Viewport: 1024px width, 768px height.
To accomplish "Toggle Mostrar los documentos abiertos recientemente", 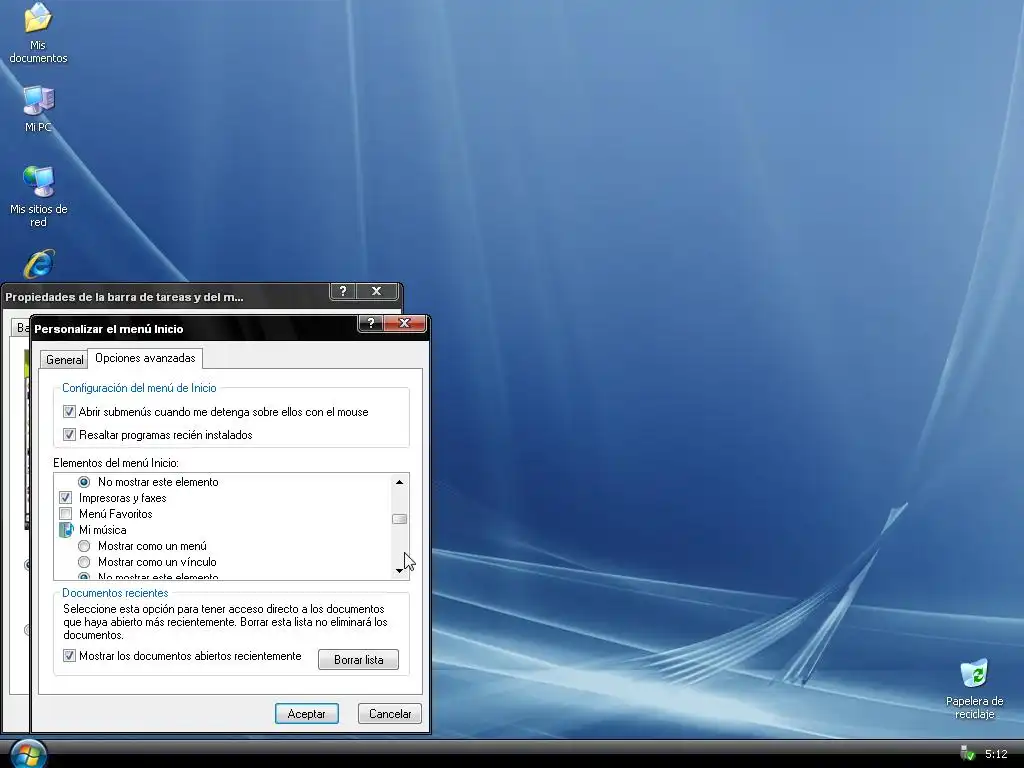I will [69, 656].
